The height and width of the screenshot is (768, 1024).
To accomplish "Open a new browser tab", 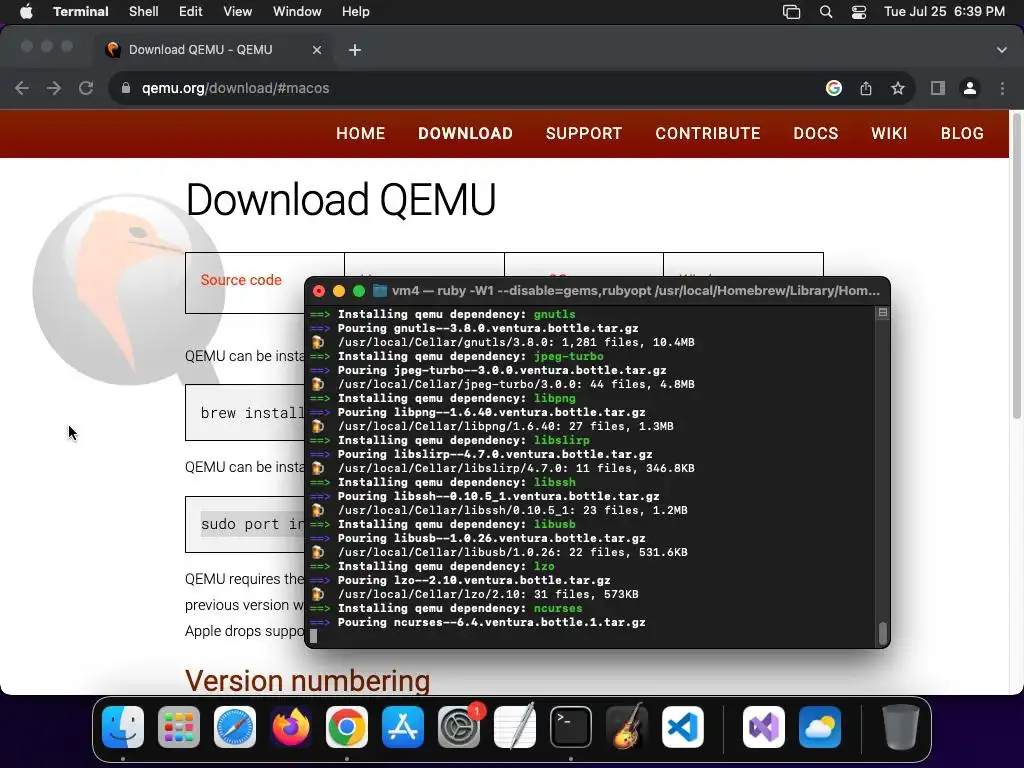I will coord(355,50).
